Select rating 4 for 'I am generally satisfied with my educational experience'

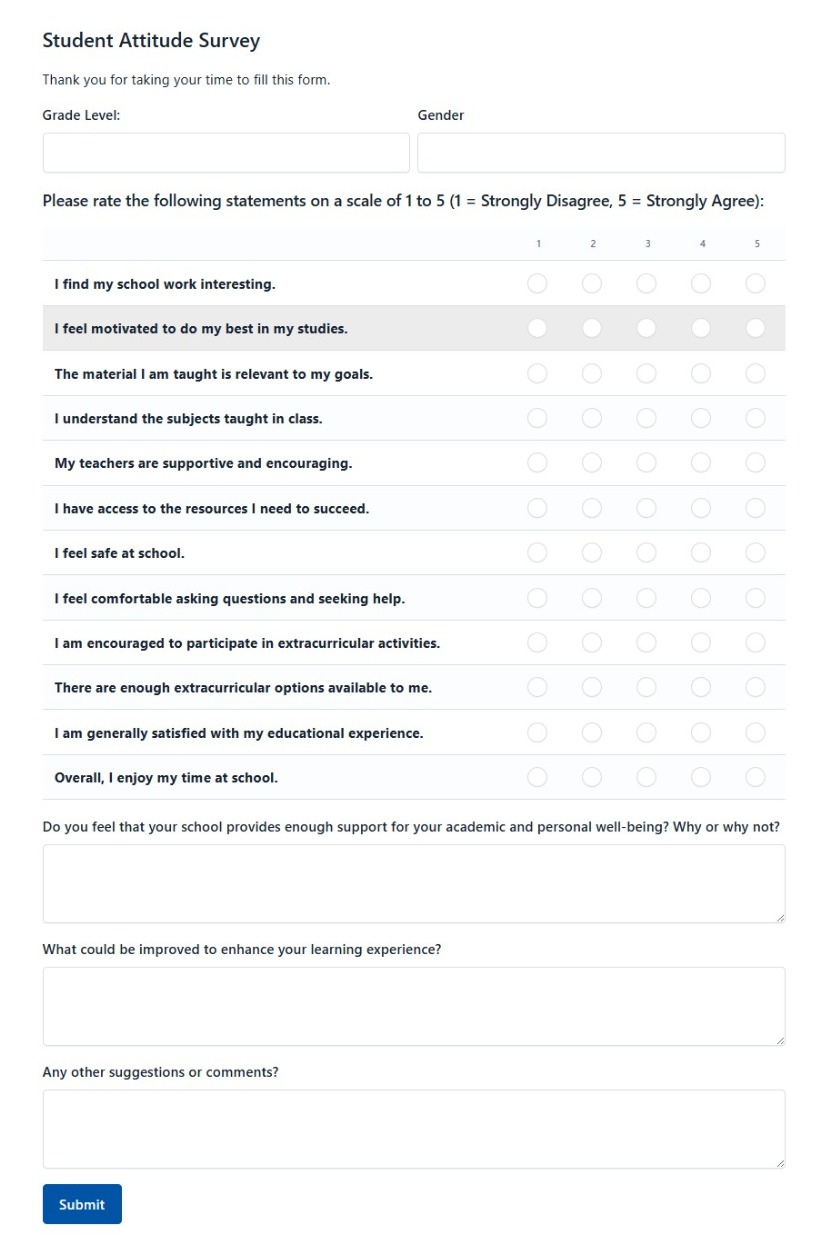[x=702, y=732]
